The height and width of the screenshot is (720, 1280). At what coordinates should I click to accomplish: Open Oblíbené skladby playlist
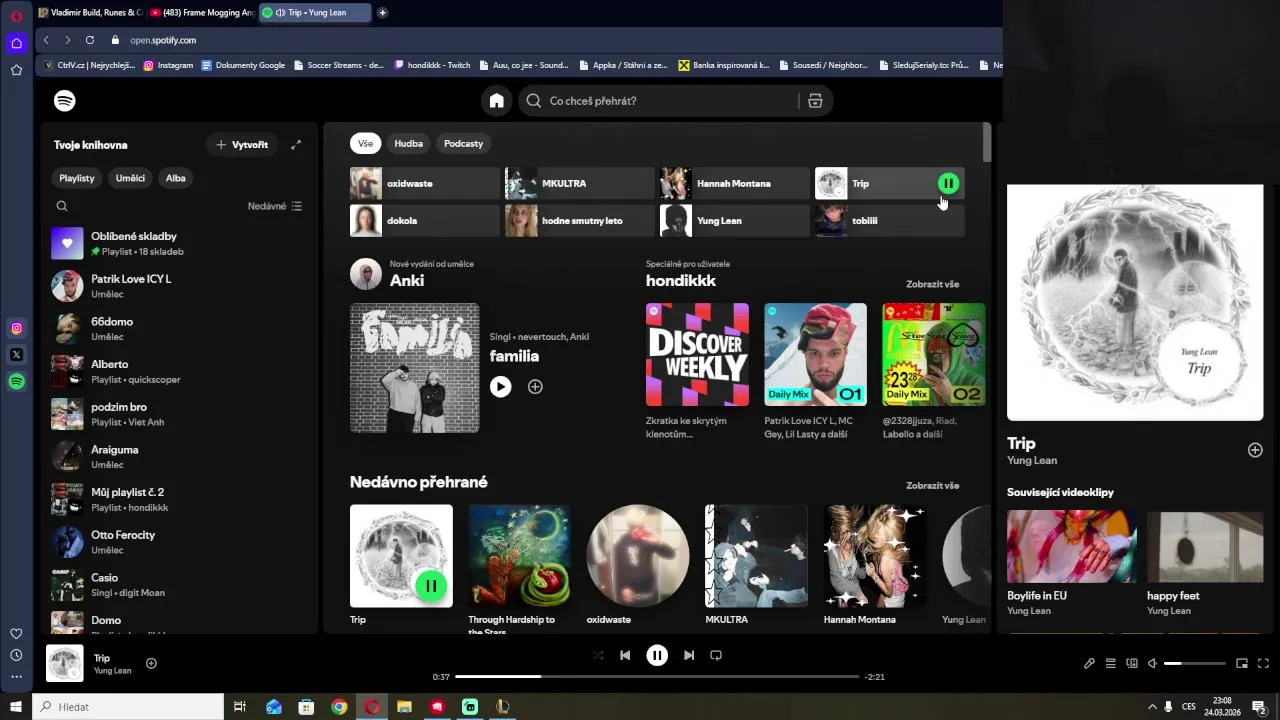pos(180,243)
